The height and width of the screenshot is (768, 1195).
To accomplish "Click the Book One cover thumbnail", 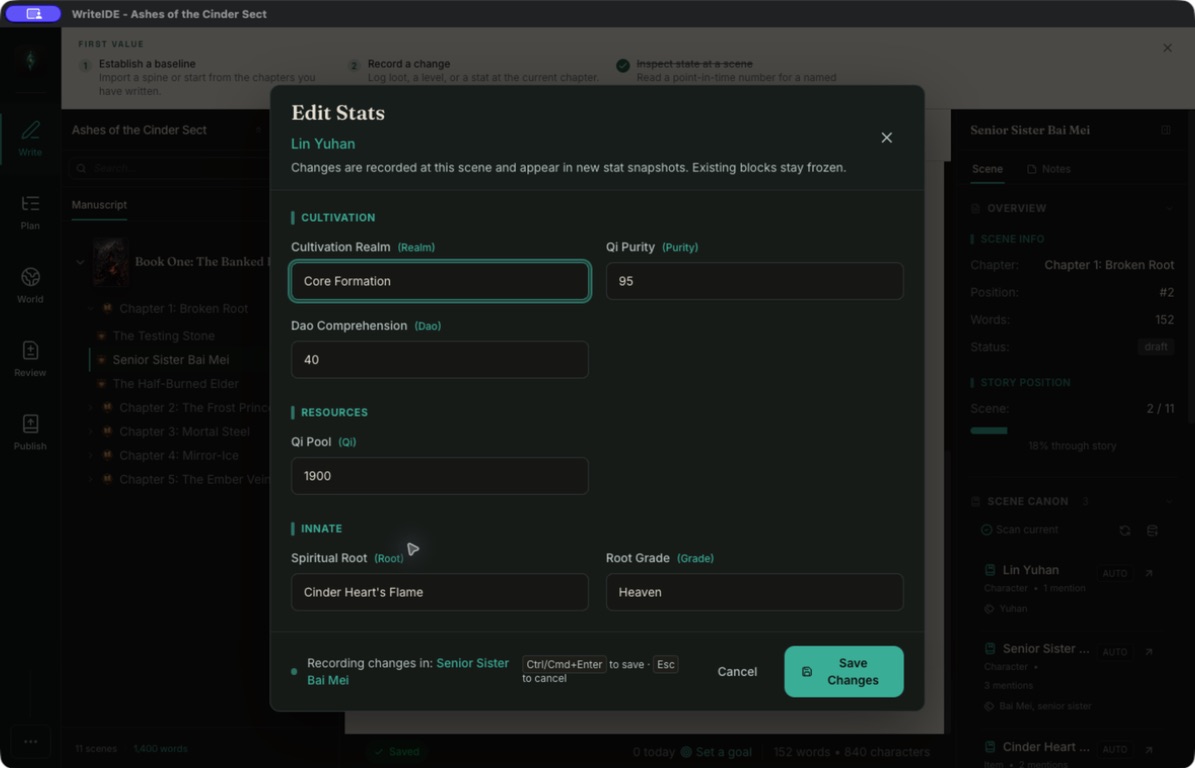I will coord(111,261).
